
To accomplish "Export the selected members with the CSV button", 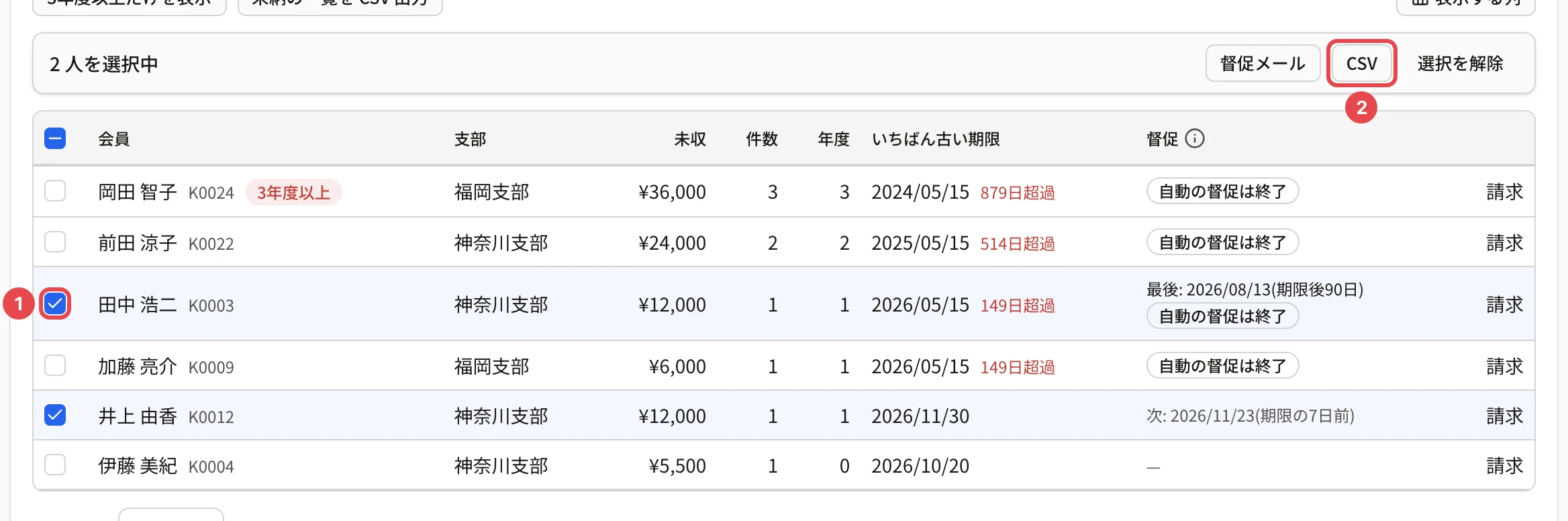I will (1361, 63).
